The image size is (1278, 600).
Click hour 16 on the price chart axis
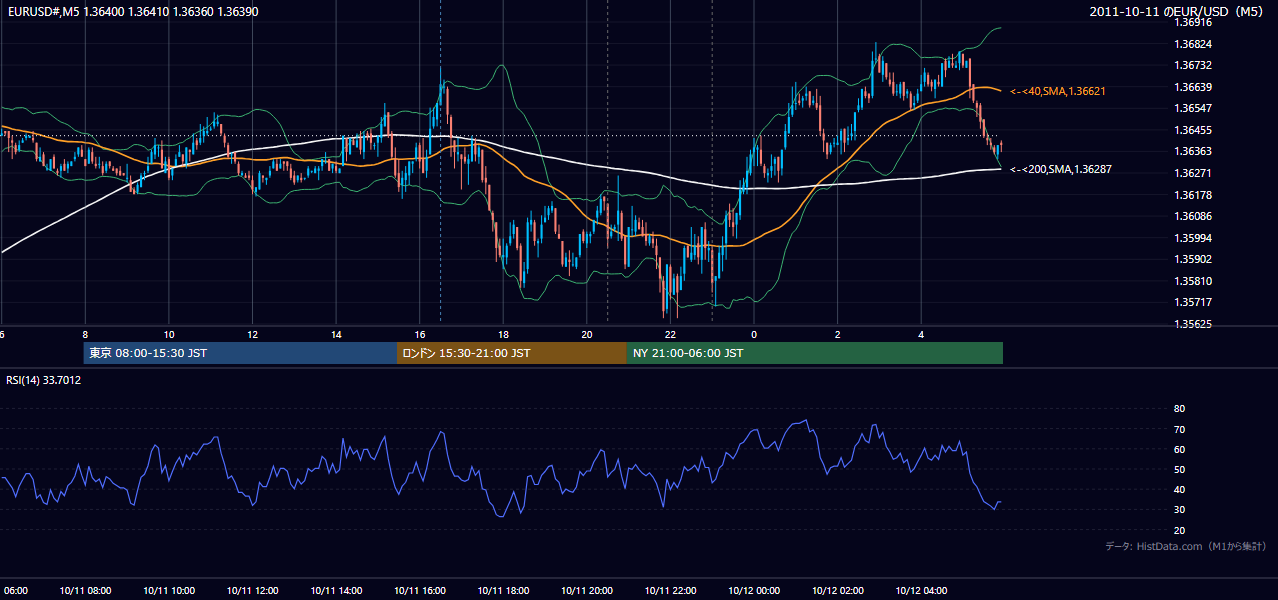[419, 335]
